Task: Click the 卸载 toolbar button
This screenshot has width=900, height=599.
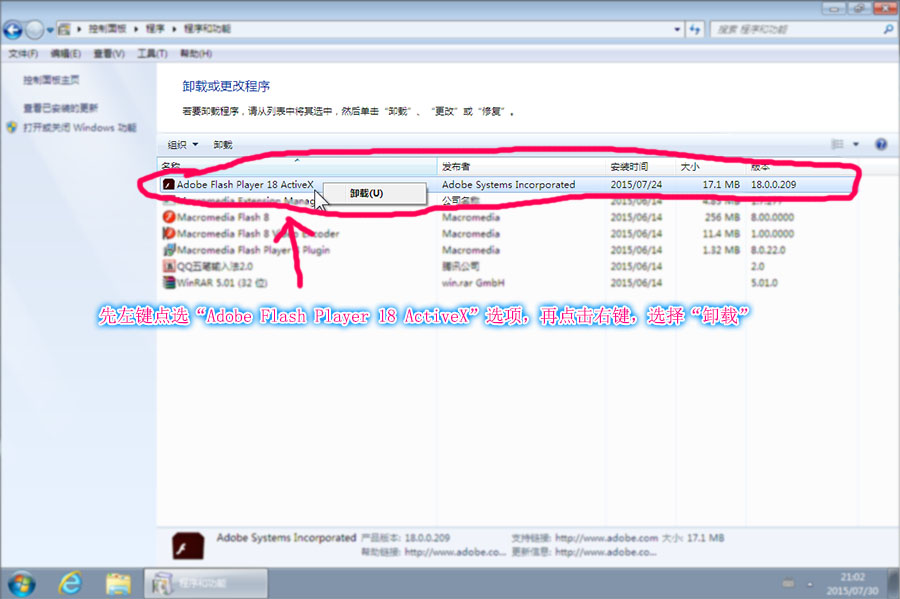Action: click(x=223, y=145)
